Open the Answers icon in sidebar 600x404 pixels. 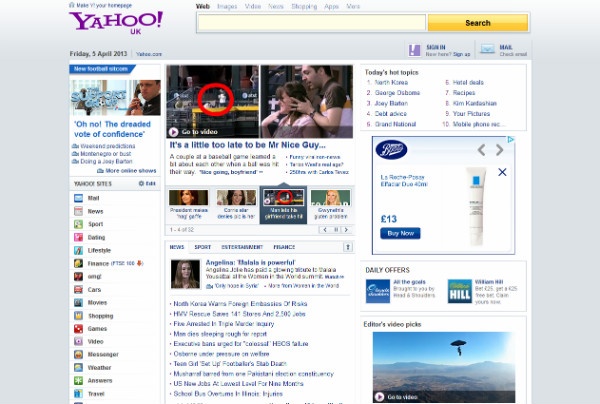click(78, 380)
